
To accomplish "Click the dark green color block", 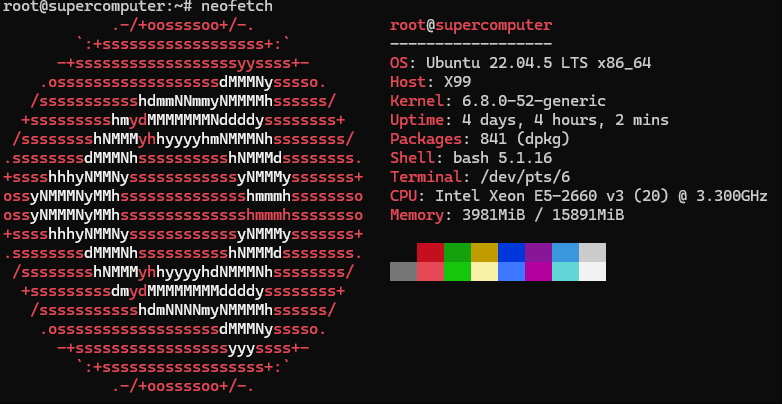I will pyautogui.click(x=457, y=252).
